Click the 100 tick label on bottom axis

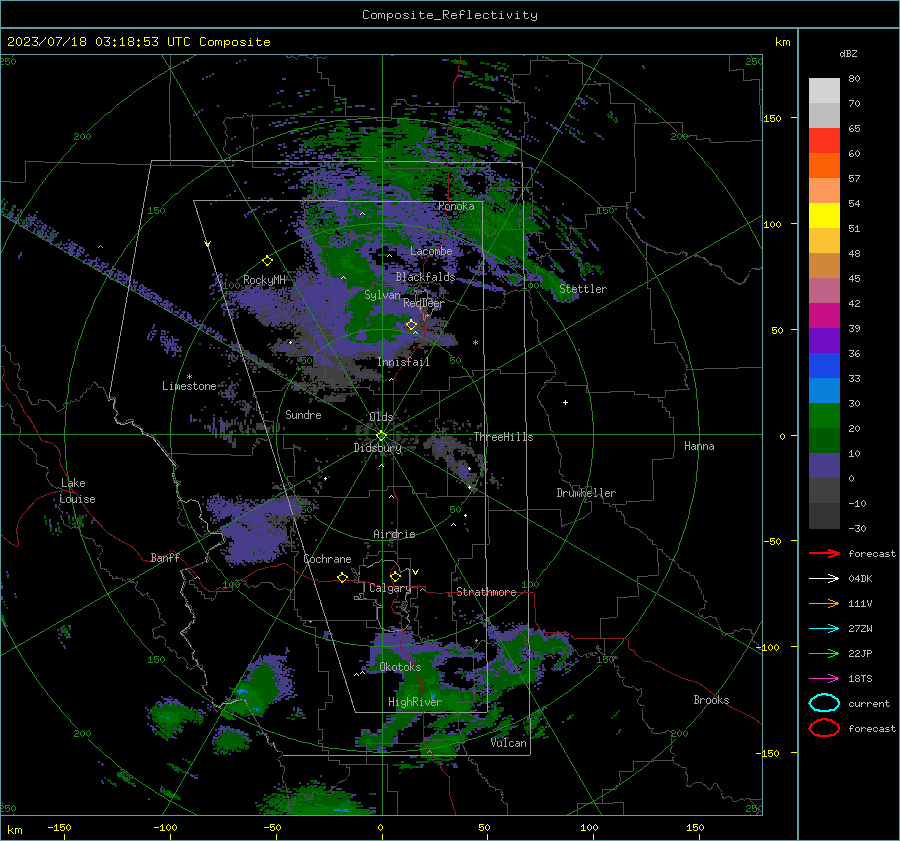tap(589, 827)
